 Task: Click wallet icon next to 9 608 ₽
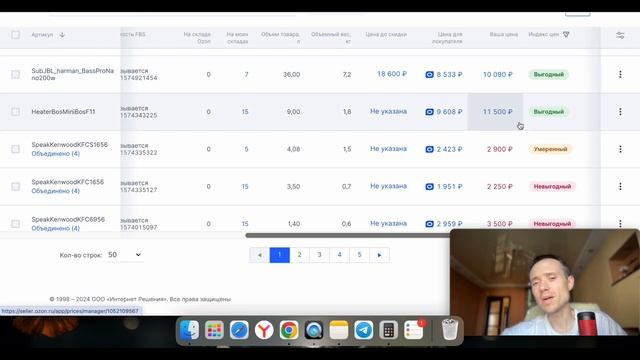click(429, 112)
